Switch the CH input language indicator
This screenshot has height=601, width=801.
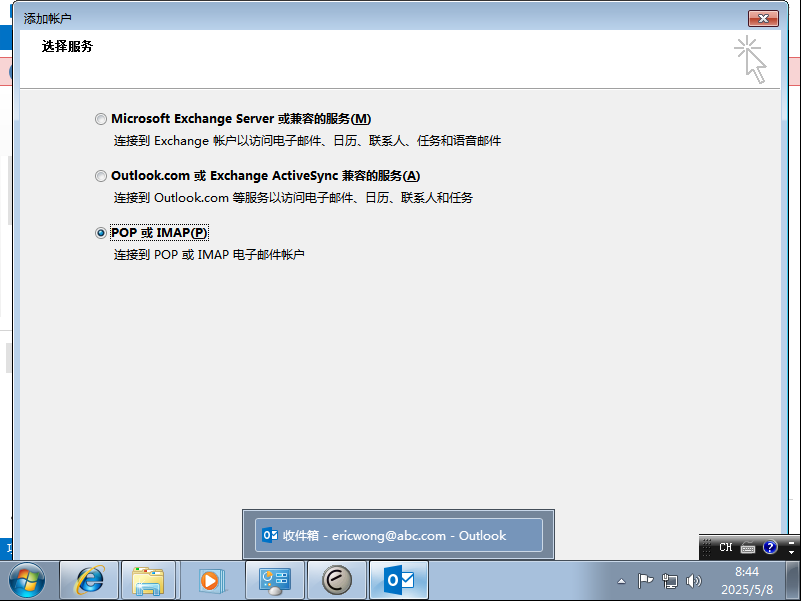pyautogui.click(x=725, y=547)
